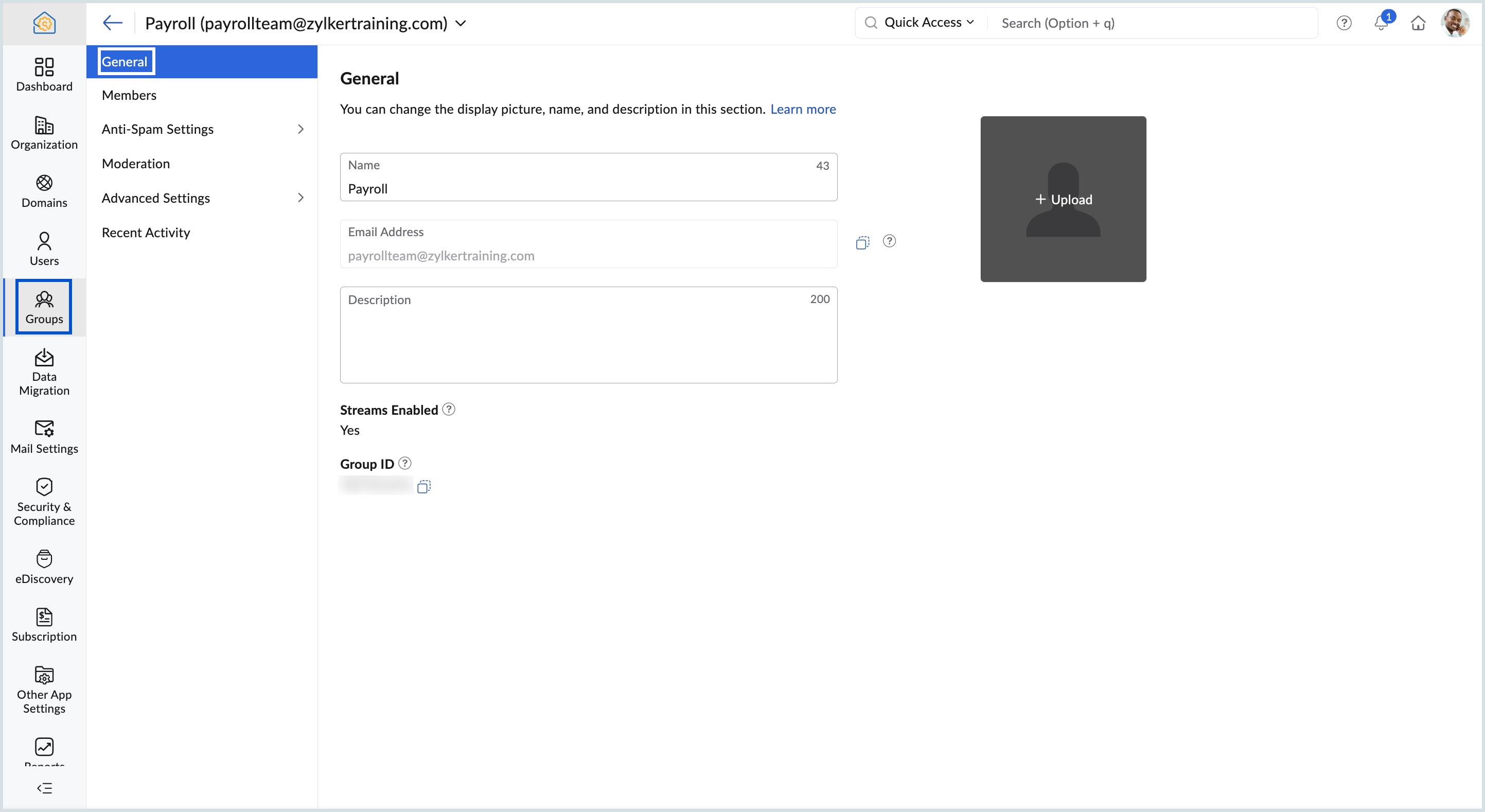1485x812 pixels.
Task: Switch to the Members tab
Action: (x=129, y=95)
